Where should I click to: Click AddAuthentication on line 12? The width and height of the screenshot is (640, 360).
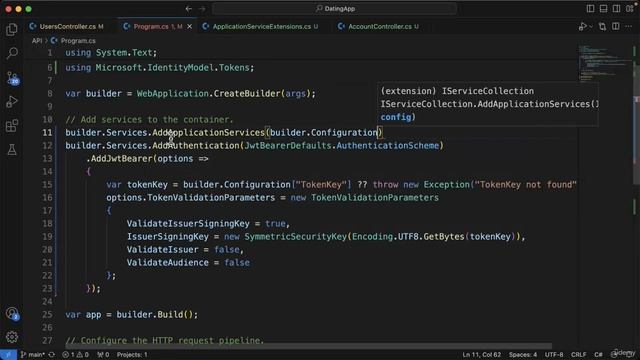pyautogui.click(x=196, y=146)
